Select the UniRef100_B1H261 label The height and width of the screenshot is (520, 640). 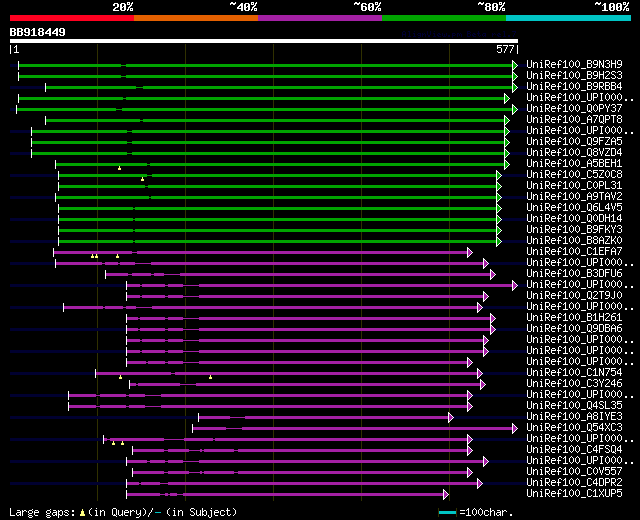point(574,318)
